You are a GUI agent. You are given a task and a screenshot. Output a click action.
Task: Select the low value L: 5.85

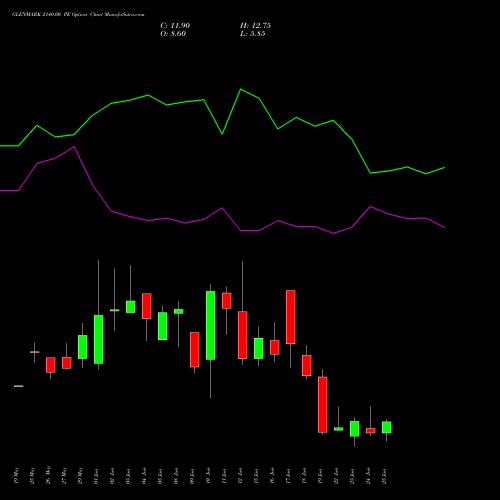[253, 34]
